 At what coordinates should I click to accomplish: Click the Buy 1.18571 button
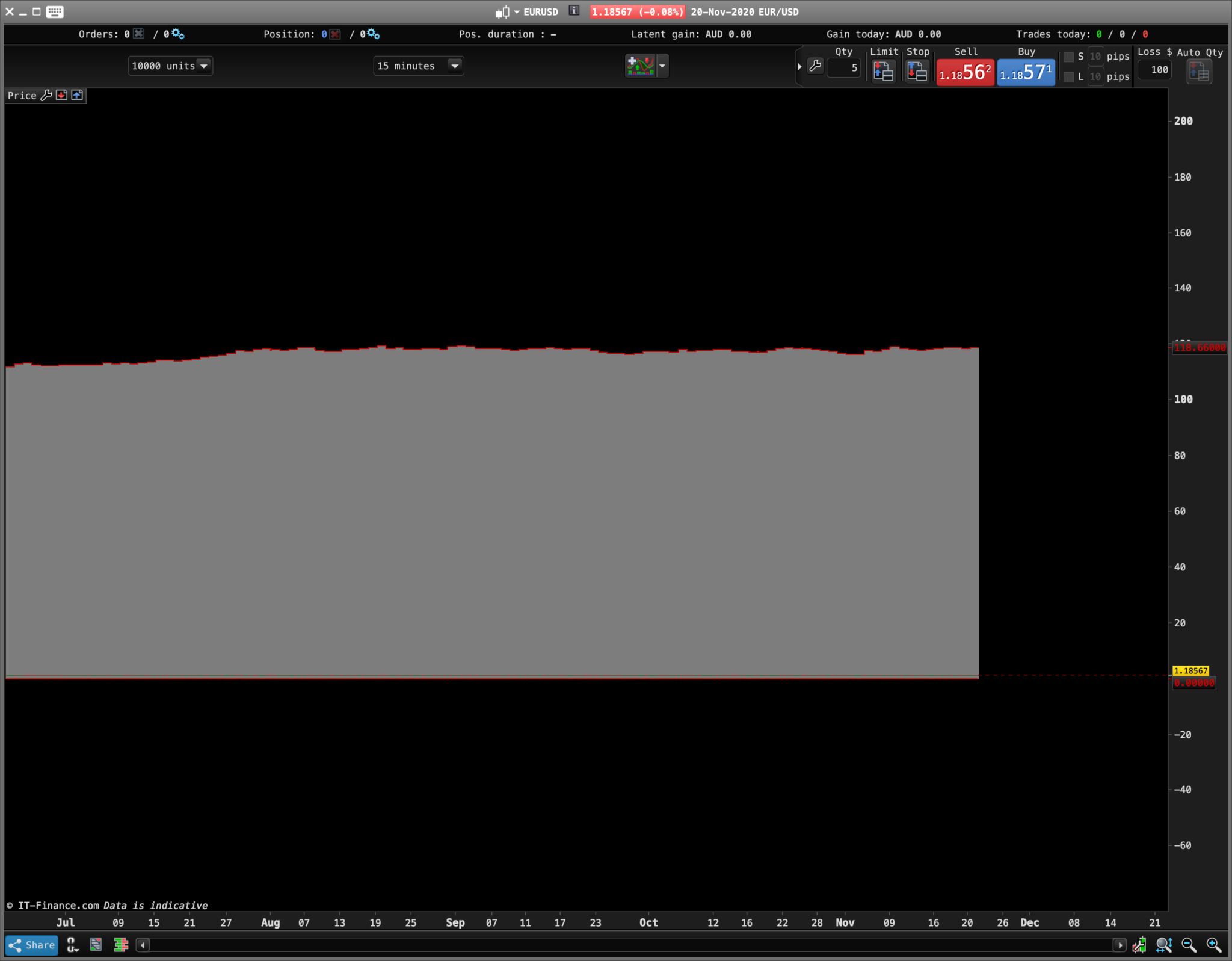[x=1026, y=73]
